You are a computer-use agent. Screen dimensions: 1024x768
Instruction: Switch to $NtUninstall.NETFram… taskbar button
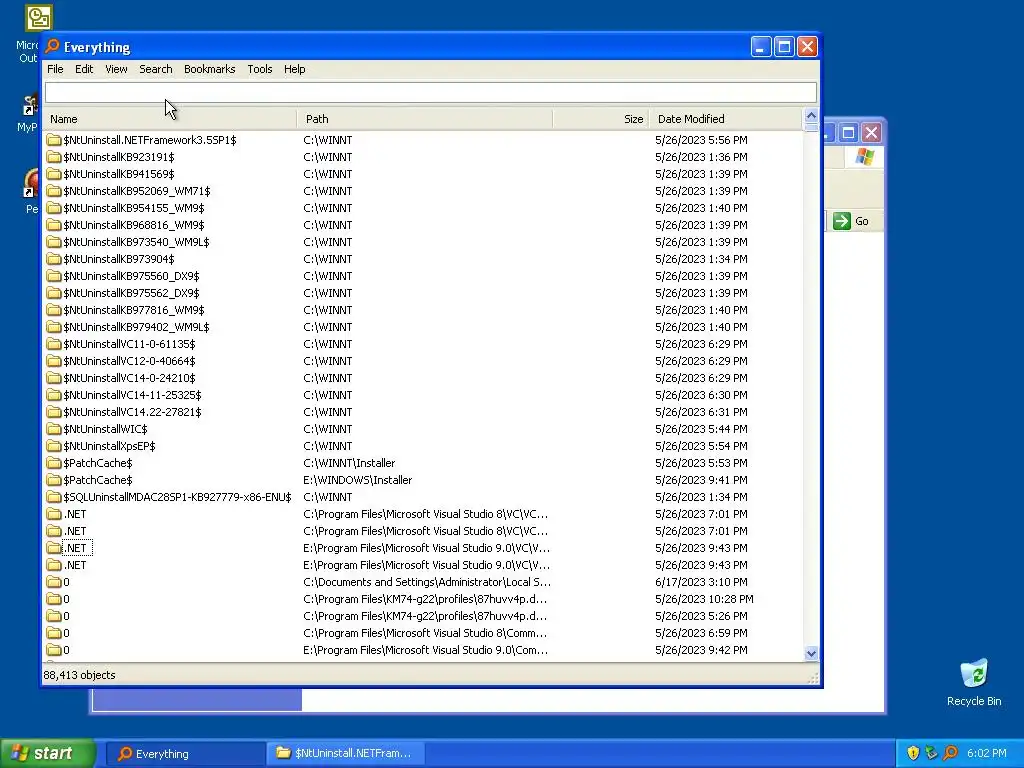[346, 754]
